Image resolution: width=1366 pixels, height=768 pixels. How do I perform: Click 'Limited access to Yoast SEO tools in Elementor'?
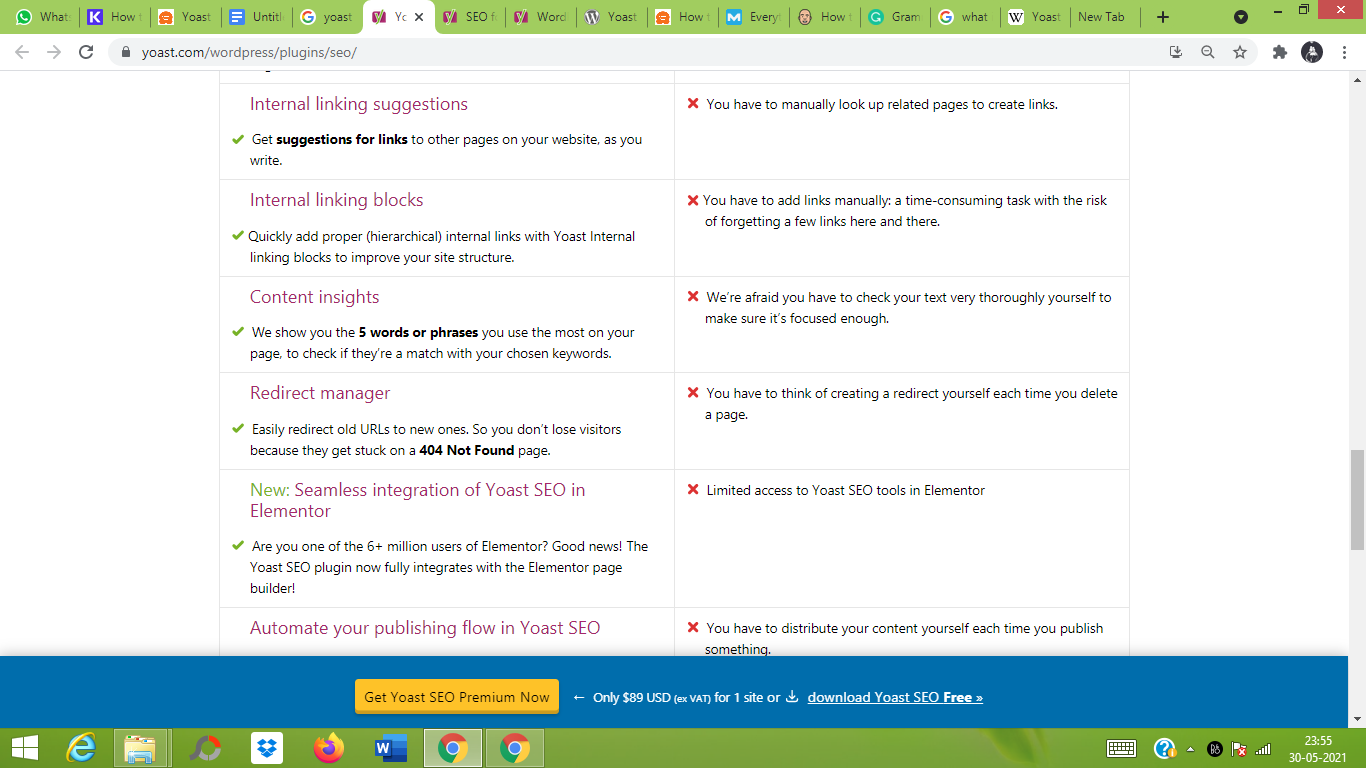click(x=846, y=490)
